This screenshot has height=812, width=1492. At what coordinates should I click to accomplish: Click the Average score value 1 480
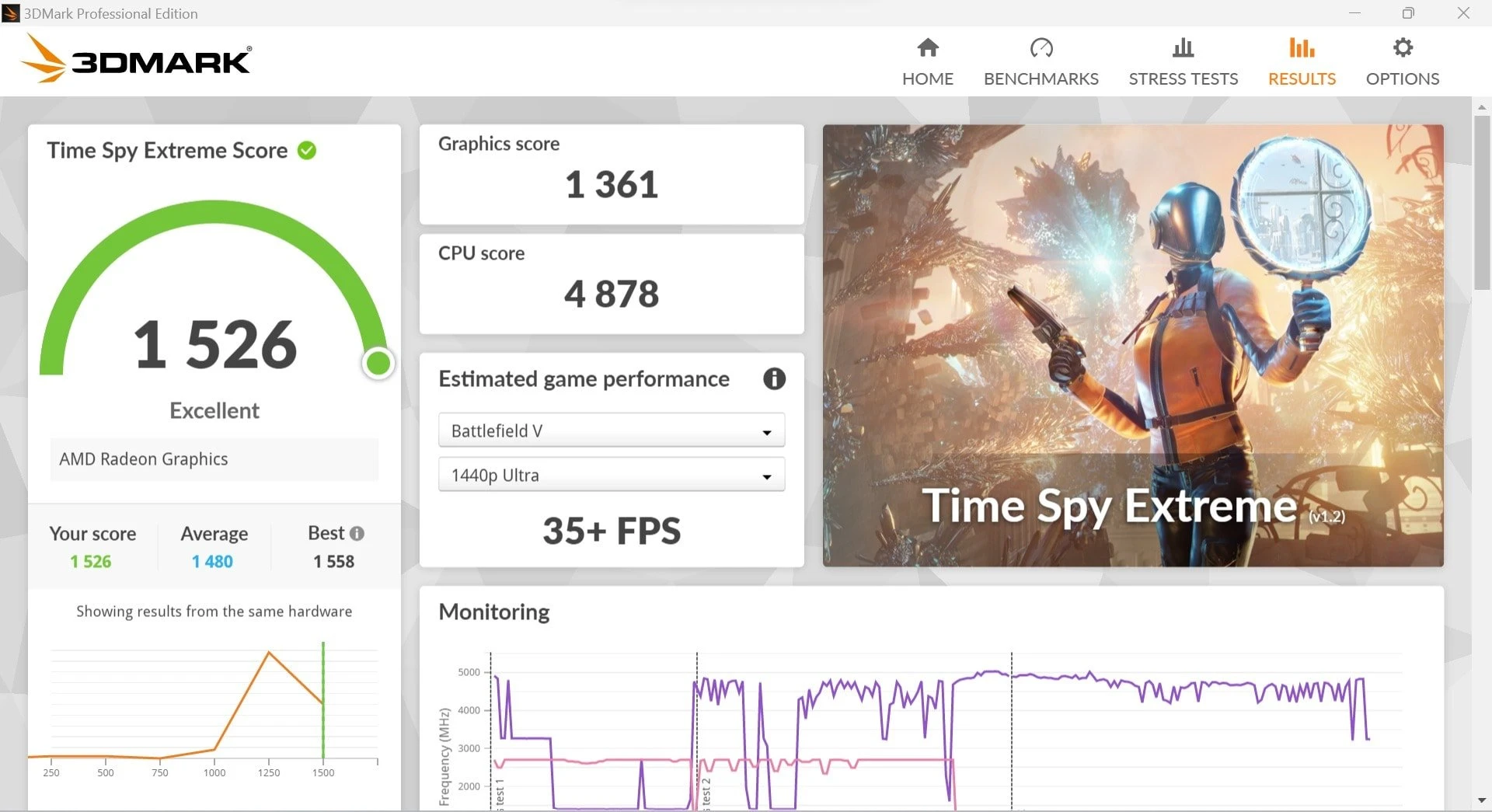click(212, 562)
